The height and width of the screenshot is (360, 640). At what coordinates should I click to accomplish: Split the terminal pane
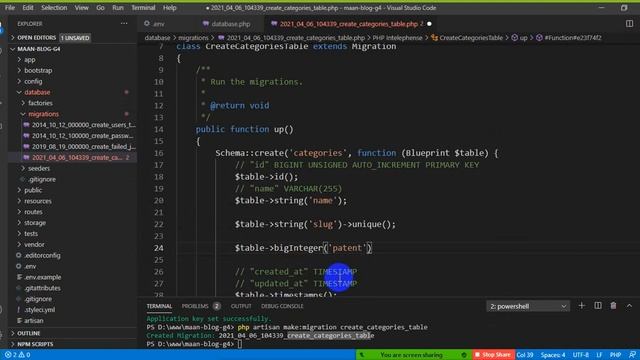(x=598, y=306)
